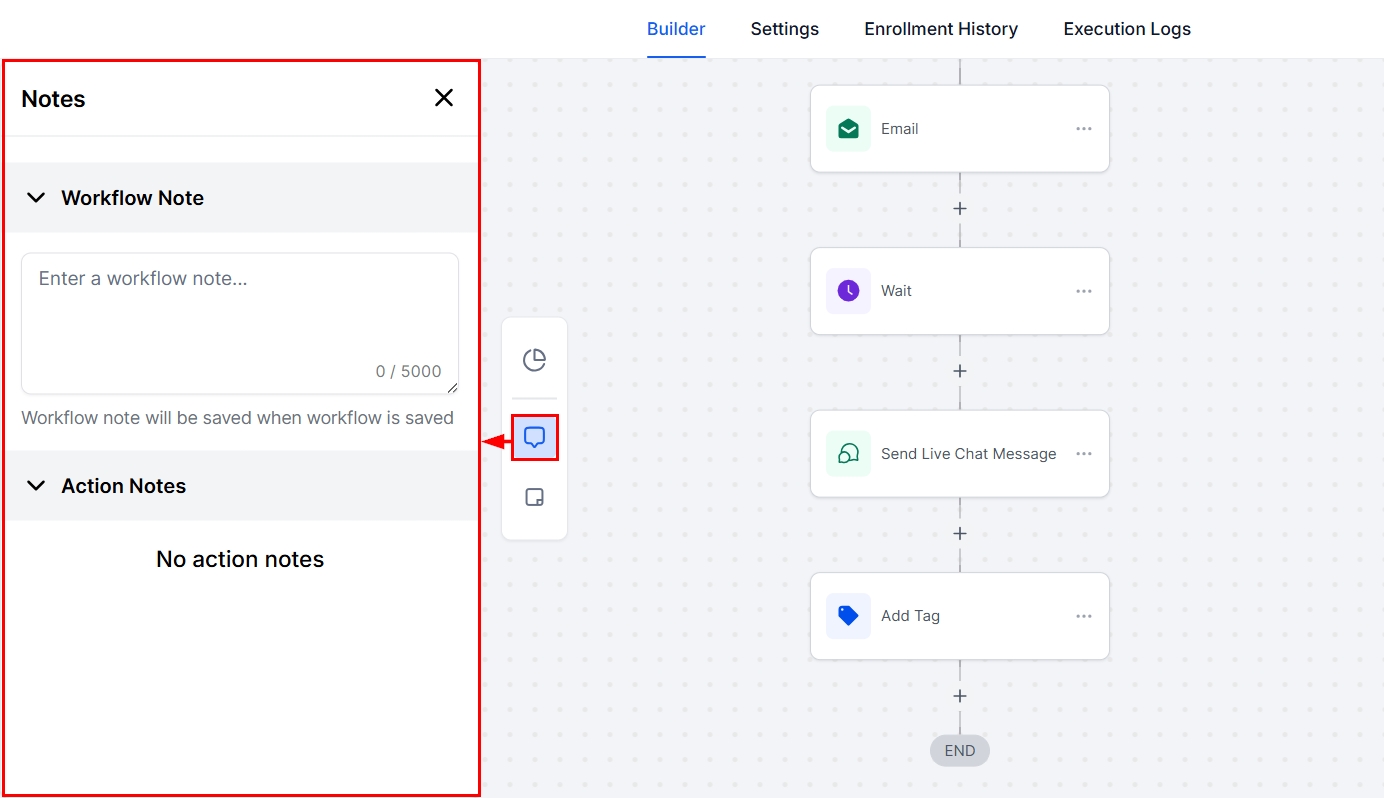This screenshot has height=798, width=1384.
Task: Click the workflow note text field
Action: [240, 315]
